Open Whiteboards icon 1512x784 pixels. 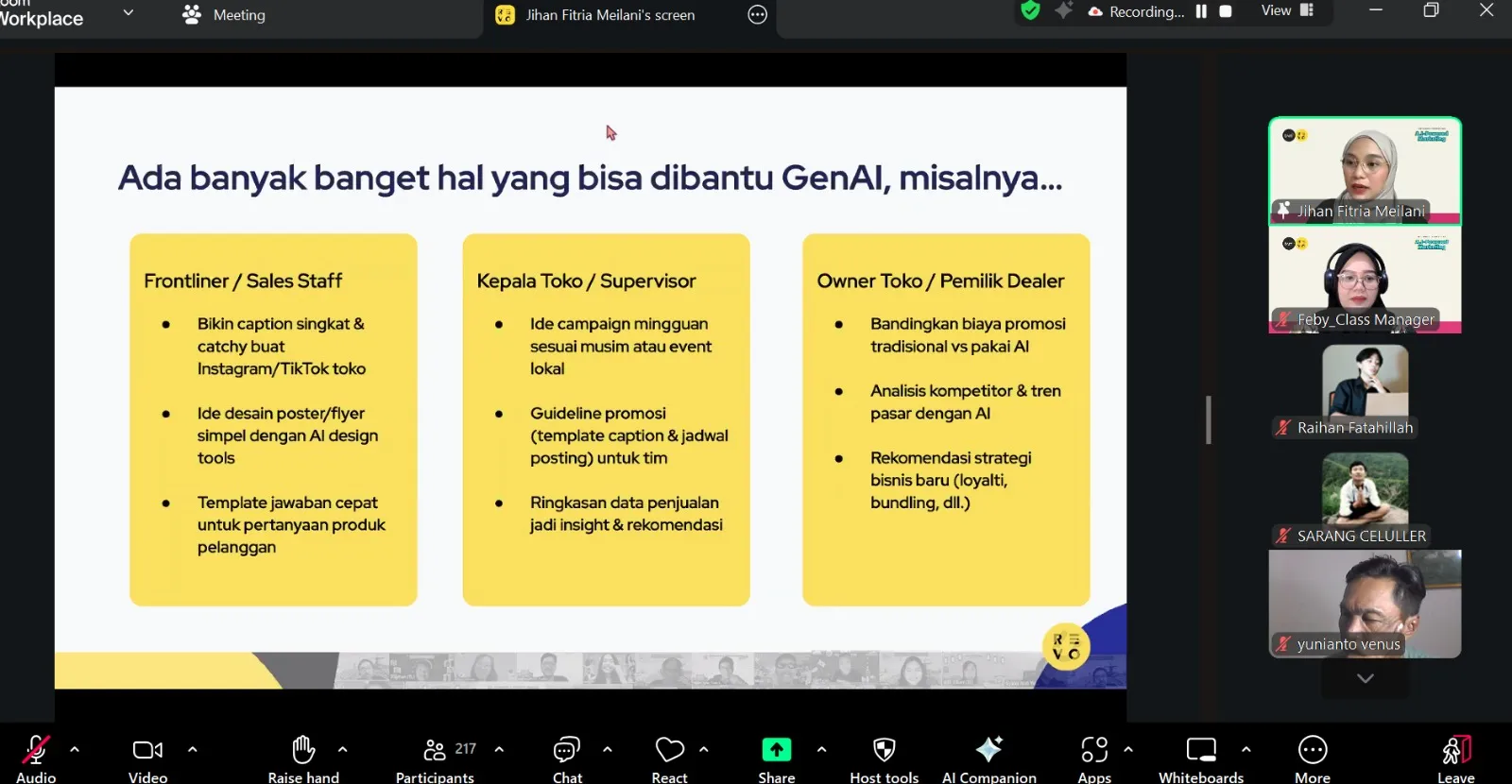point(1201,750)
